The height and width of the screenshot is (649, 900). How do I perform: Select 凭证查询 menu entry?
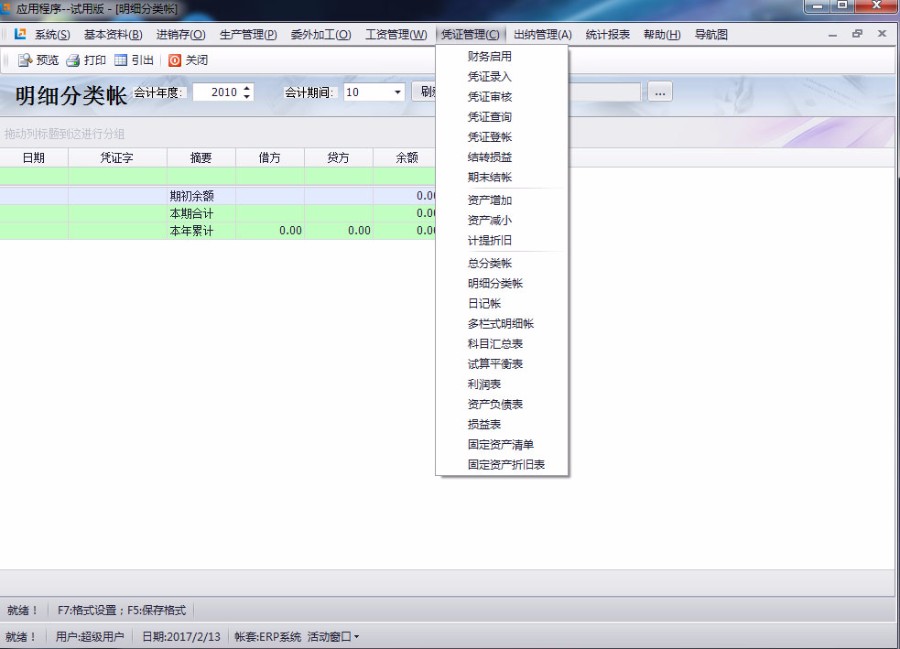pos(502,116)
